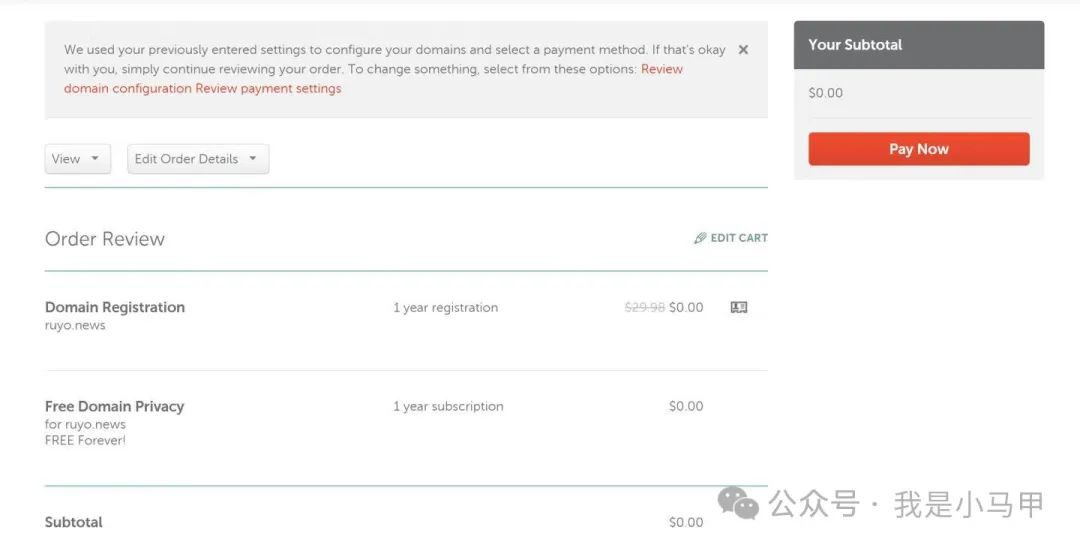Click the 1 year subscription text
Viewport: 1080px width, 548px height.
point(448,406)
